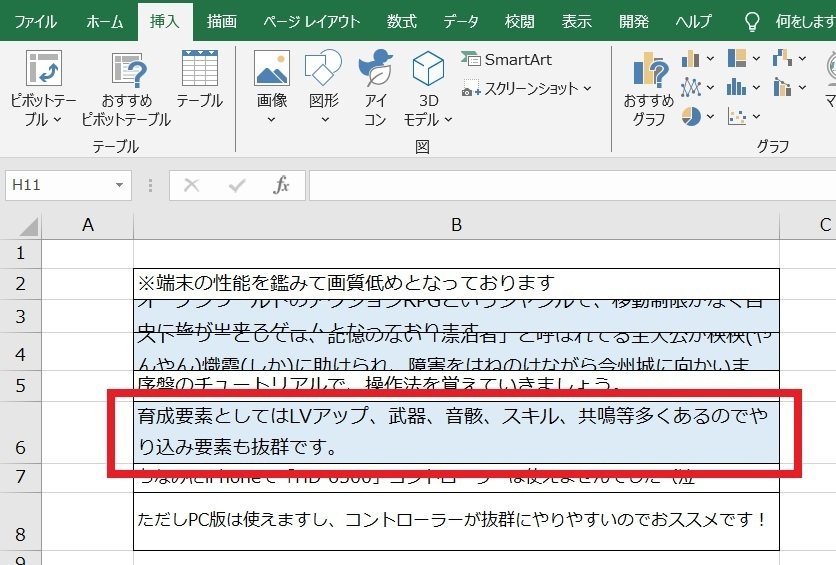836x565 pixels.
Task: Select column C header
Action: click(808, 225)
